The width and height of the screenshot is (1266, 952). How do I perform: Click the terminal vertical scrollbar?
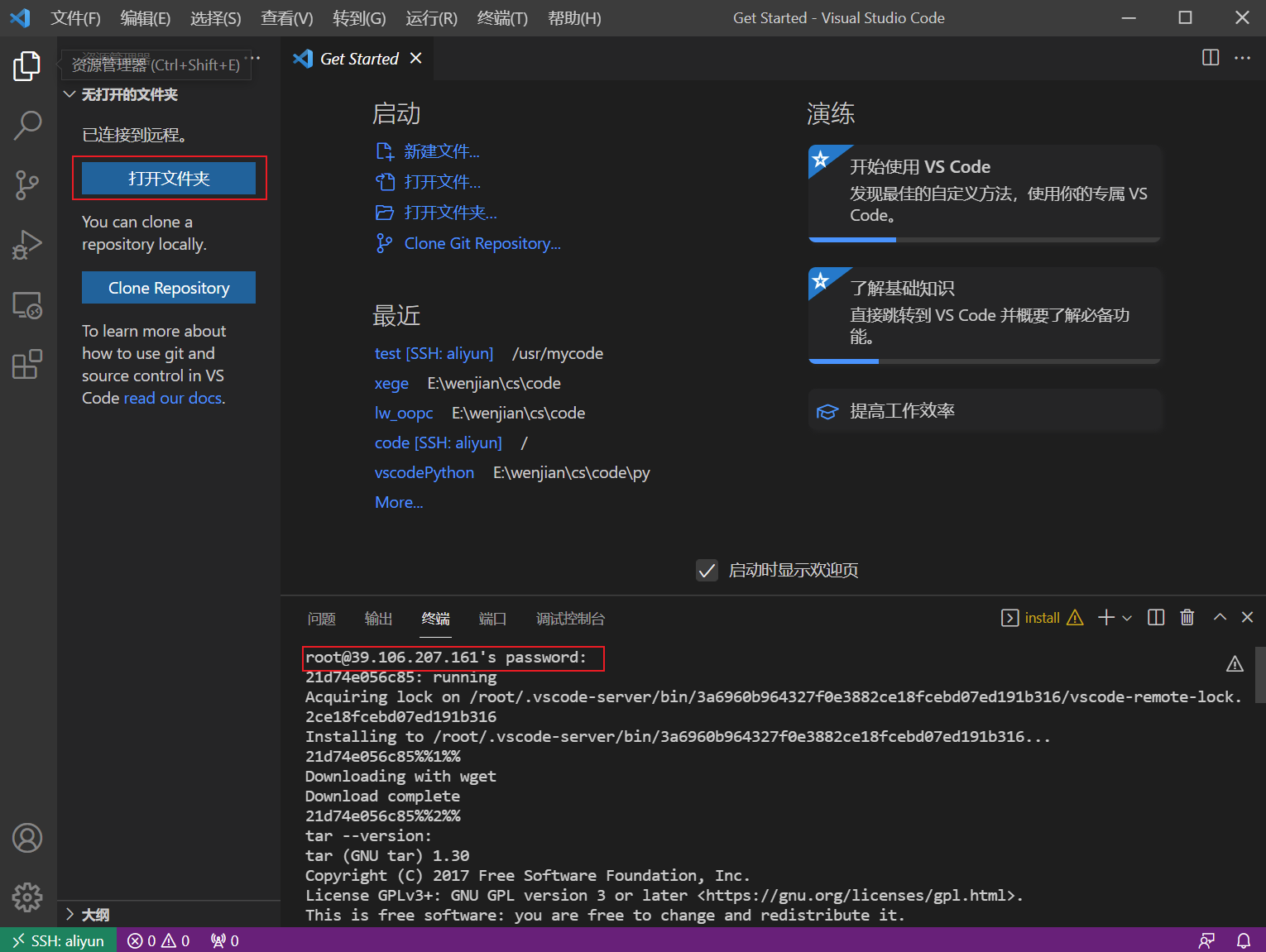pyautogui.click(x=1260, y=674)
